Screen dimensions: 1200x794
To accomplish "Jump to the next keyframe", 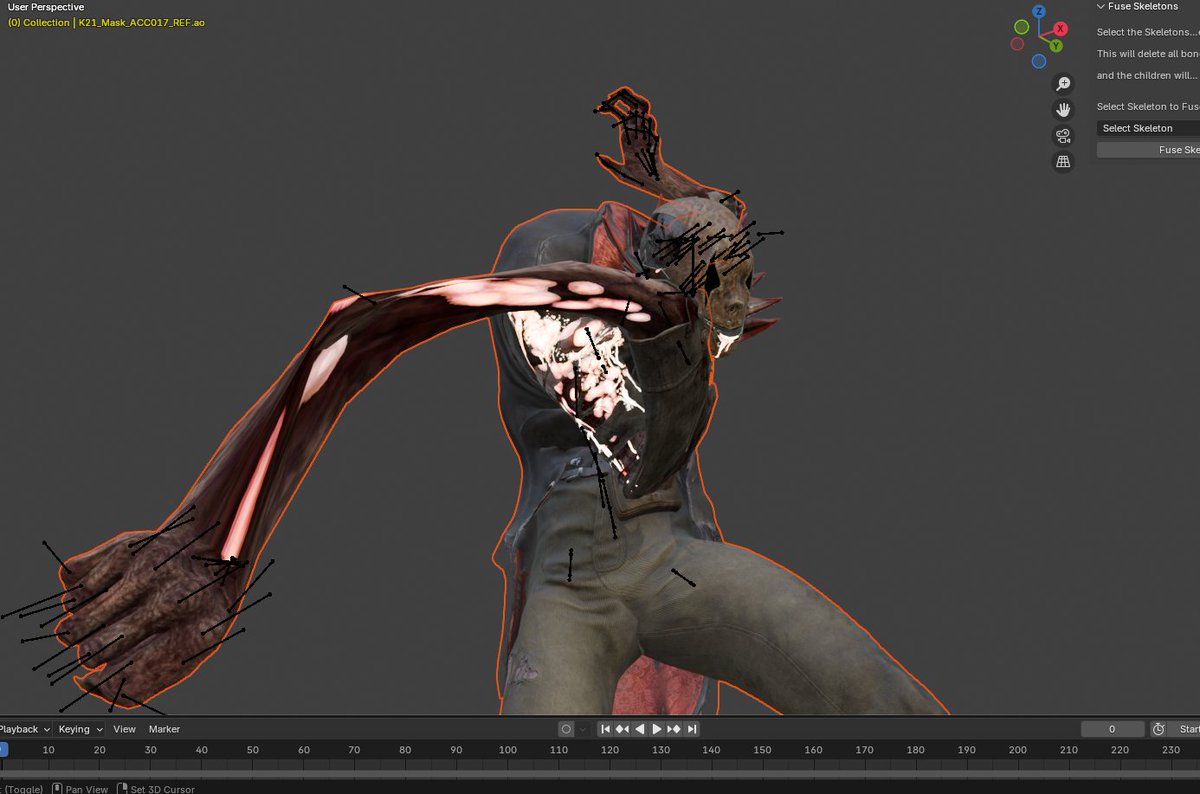I will click(x=674, y=730).
